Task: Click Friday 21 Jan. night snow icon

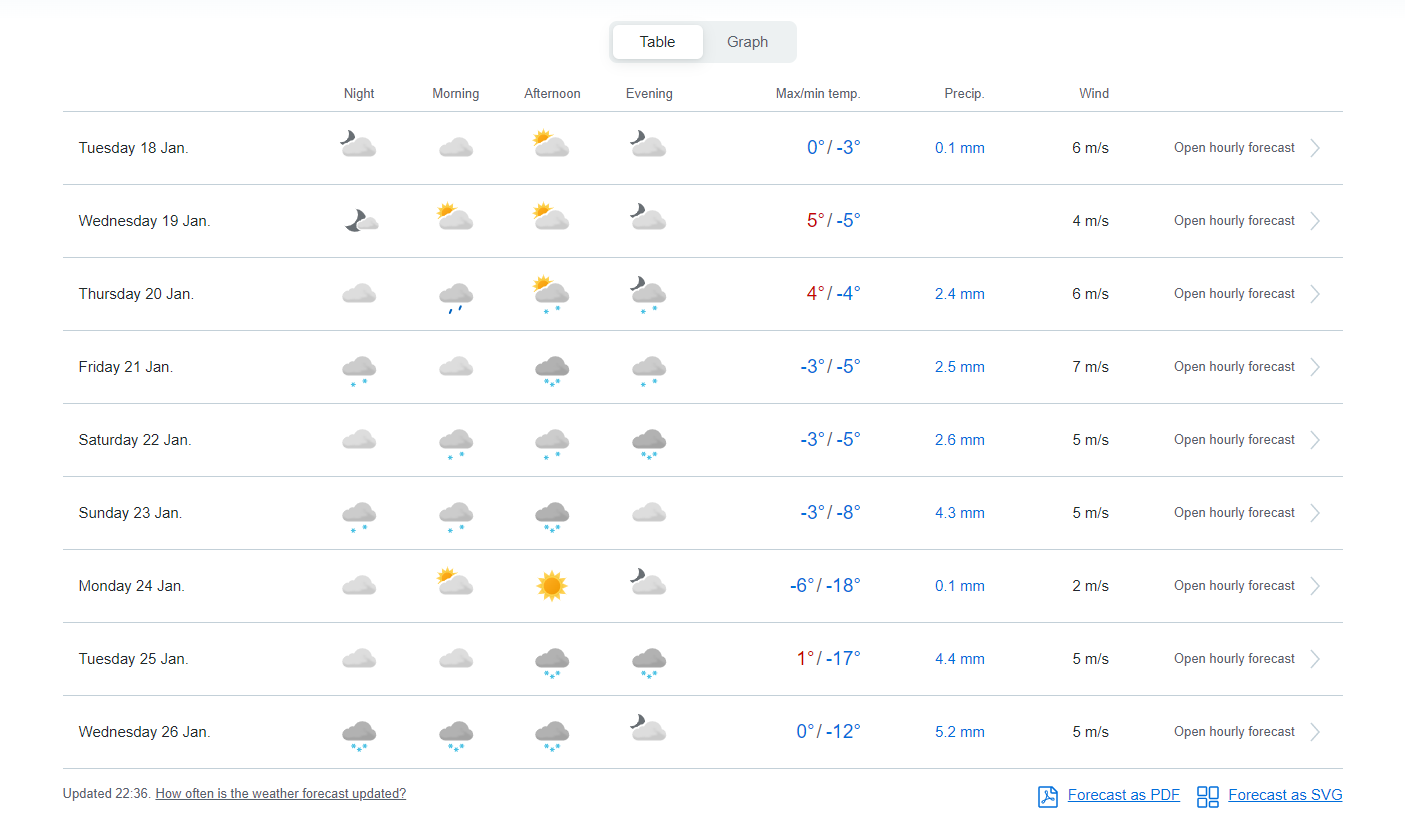Action: (x=359, y=369)
